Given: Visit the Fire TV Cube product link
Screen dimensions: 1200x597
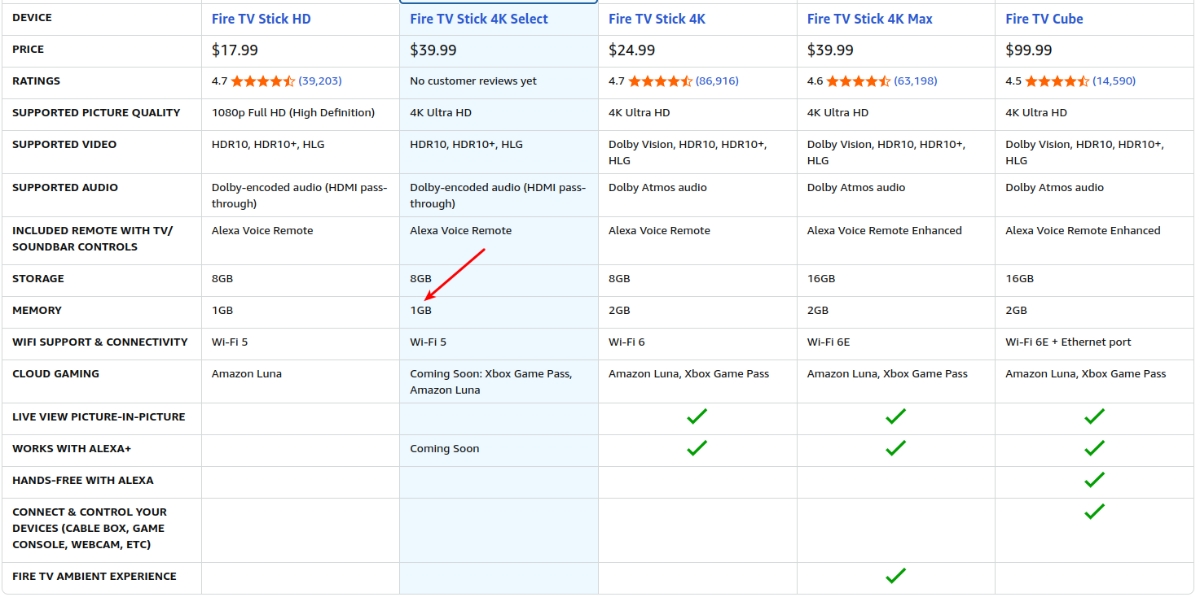Looking at the screenshot, I should click(1044, 19).
